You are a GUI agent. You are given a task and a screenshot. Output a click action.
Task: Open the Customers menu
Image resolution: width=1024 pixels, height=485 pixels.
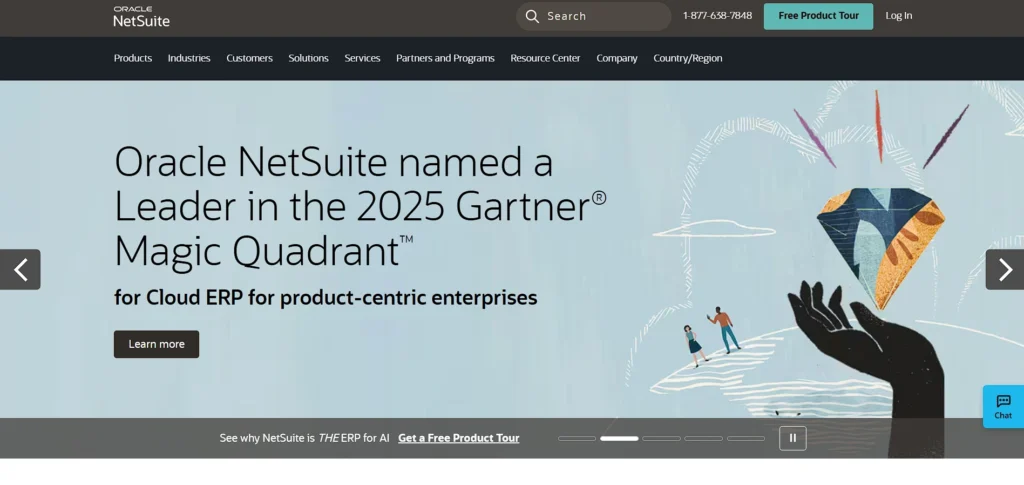pyautogui.click(x=249, y=58)
